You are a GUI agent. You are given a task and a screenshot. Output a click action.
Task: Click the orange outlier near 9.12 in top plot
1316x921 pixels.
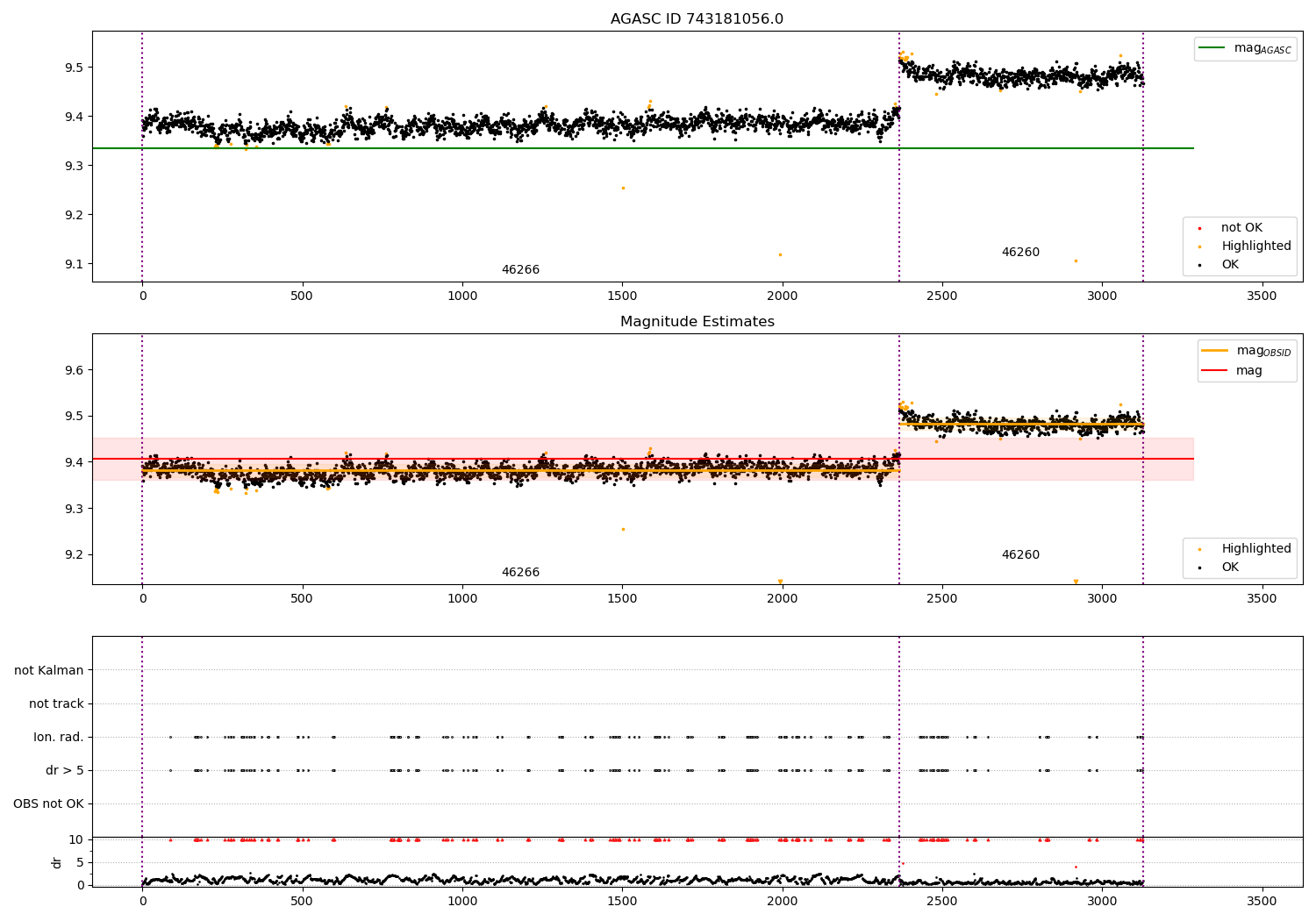(780, 254)
